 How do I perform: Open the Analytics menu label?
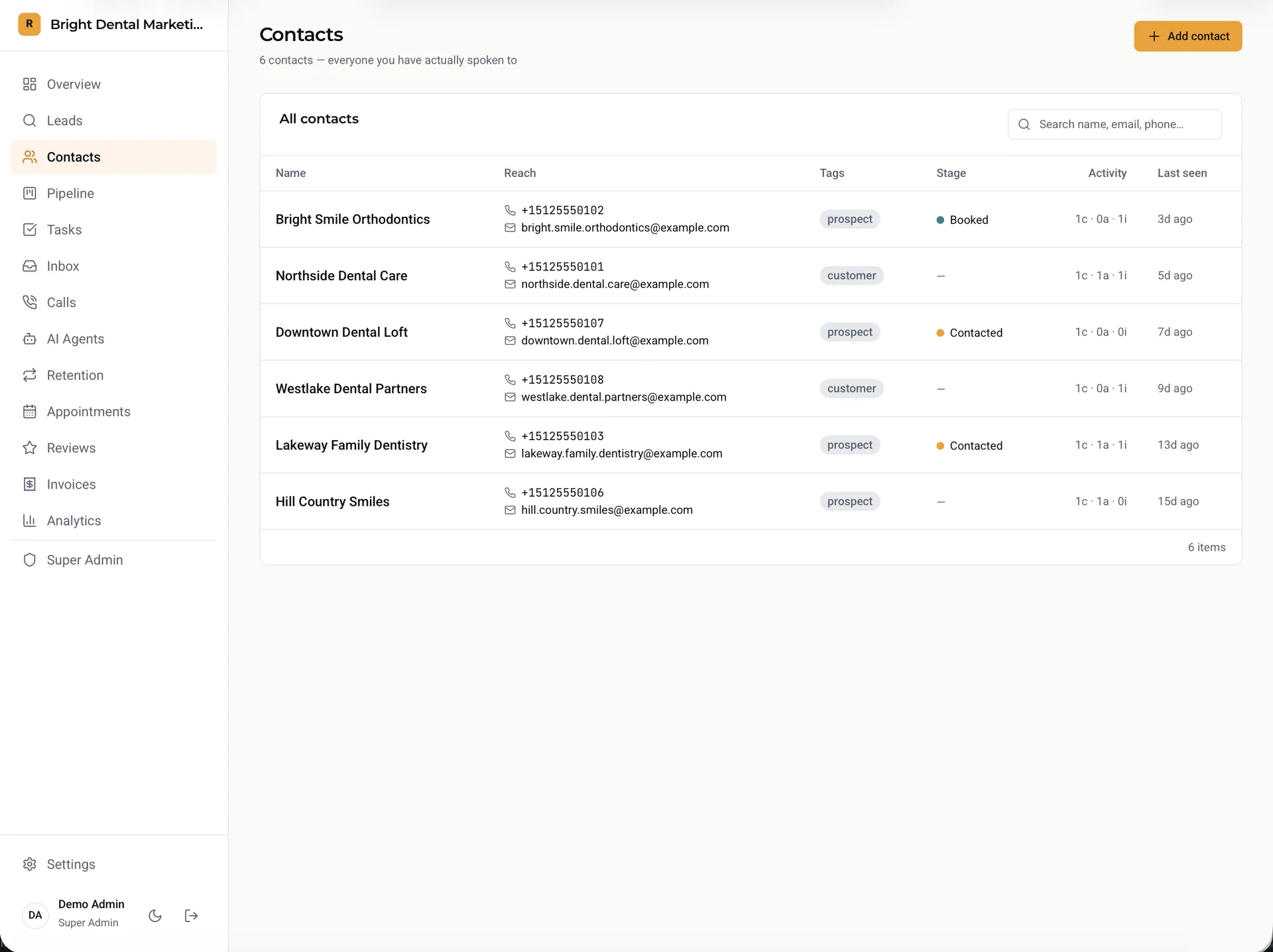[x=74, y=520]
